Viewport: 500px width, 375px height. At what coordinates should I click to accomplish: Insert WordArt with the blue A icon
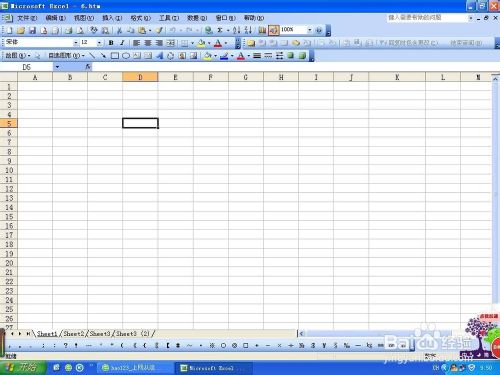pyautogui.click(x=160, y=56)
